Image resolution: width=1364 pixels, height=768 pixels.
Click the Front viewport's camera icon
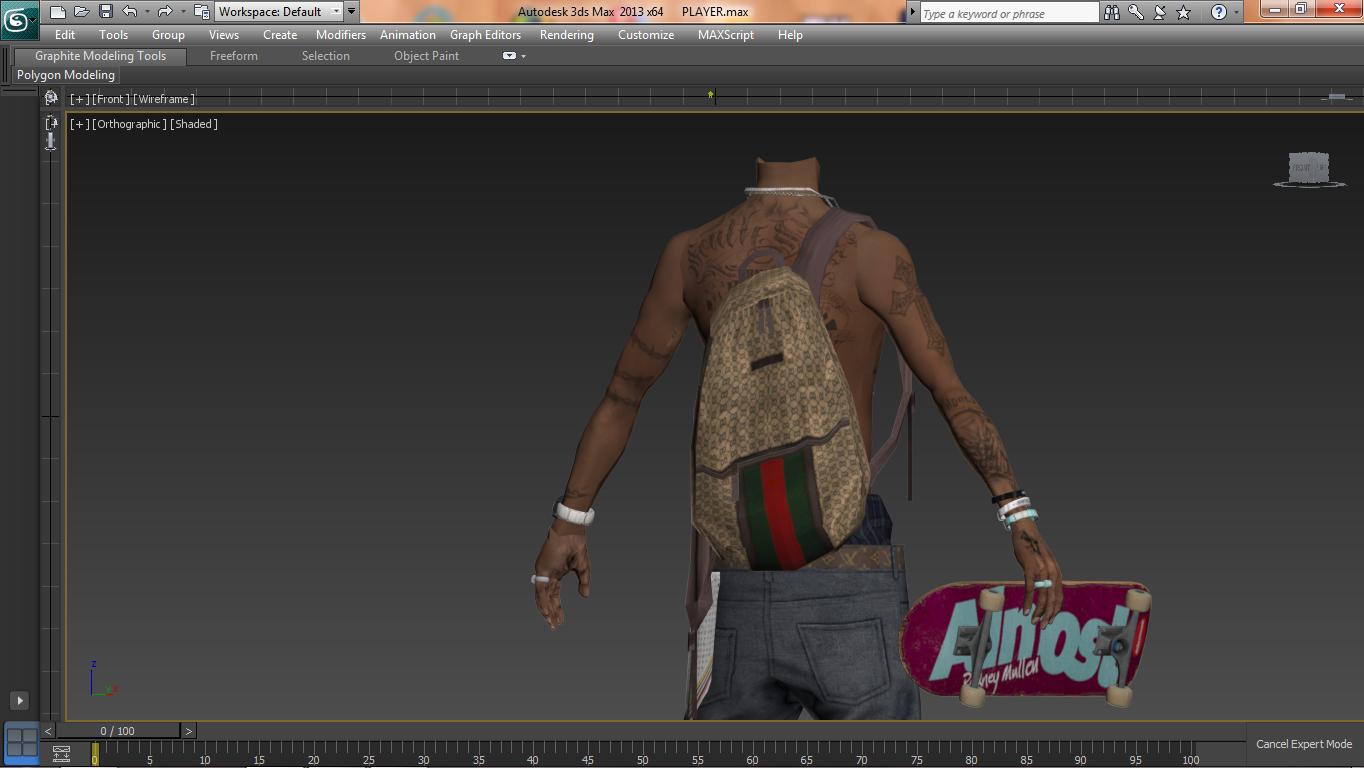(51, 97)
